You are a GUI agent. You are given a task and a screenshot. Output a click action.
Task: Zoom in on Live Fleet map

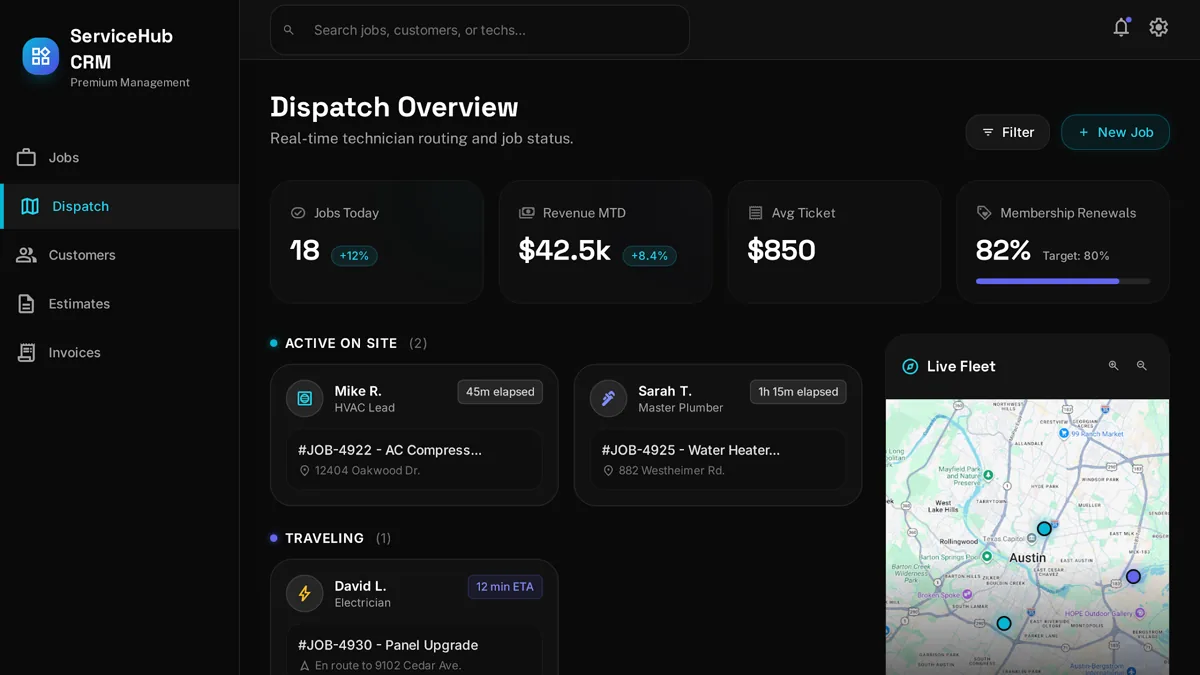(x=1113, y=366)
